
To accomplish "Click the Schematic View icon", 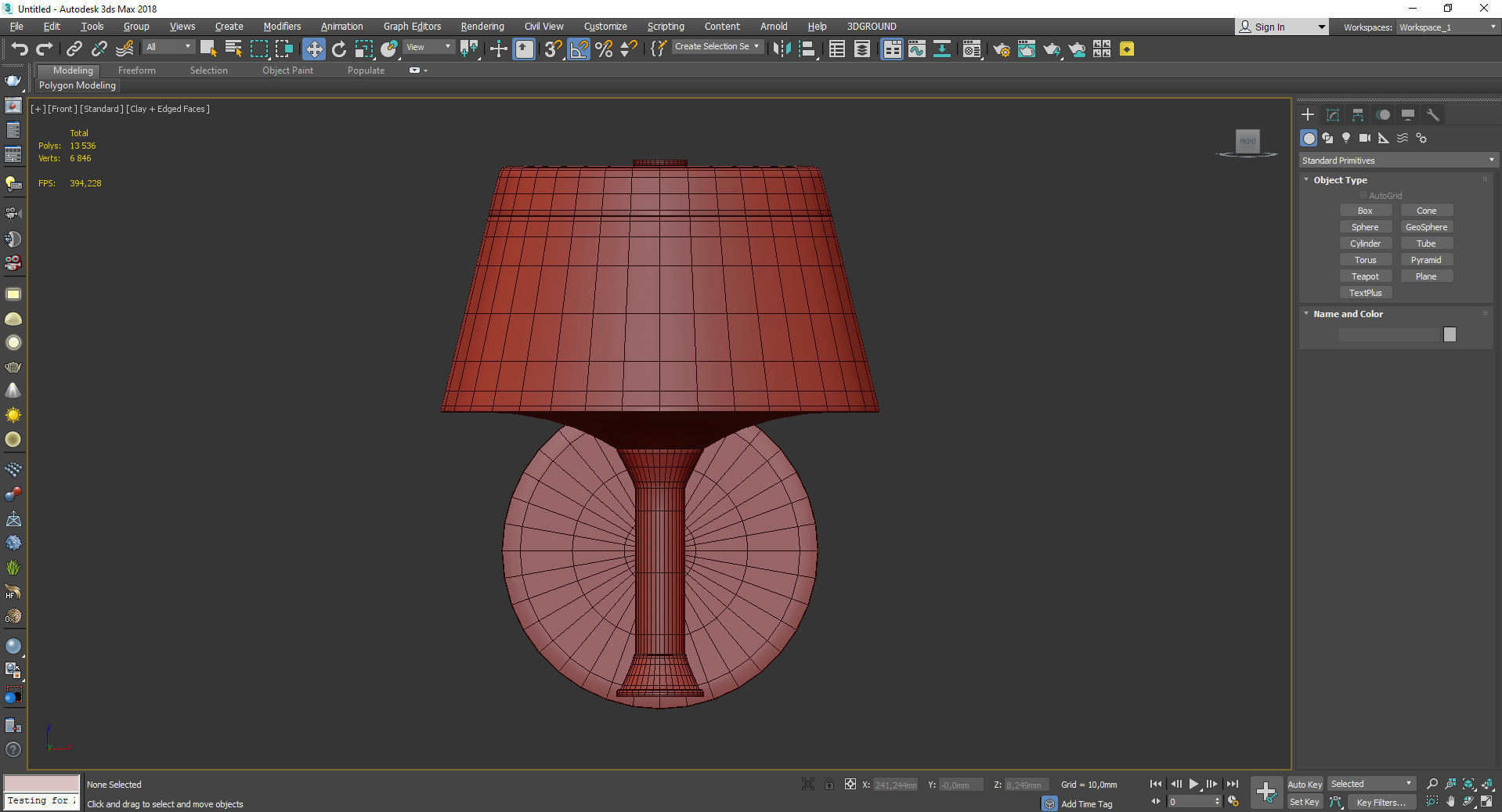I will click(x=942, y=49).
